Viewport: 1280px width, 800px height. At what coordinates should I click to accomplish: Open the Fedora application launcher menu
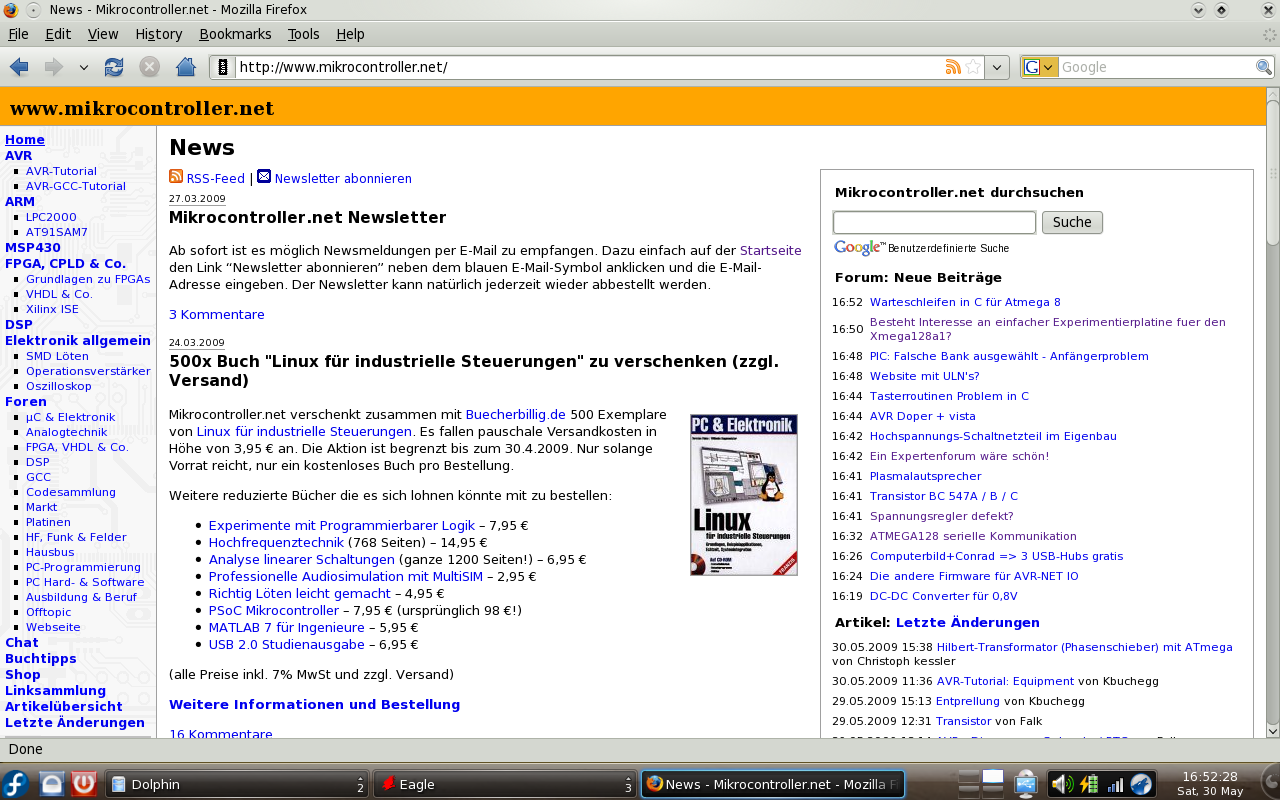coord(16,784)
